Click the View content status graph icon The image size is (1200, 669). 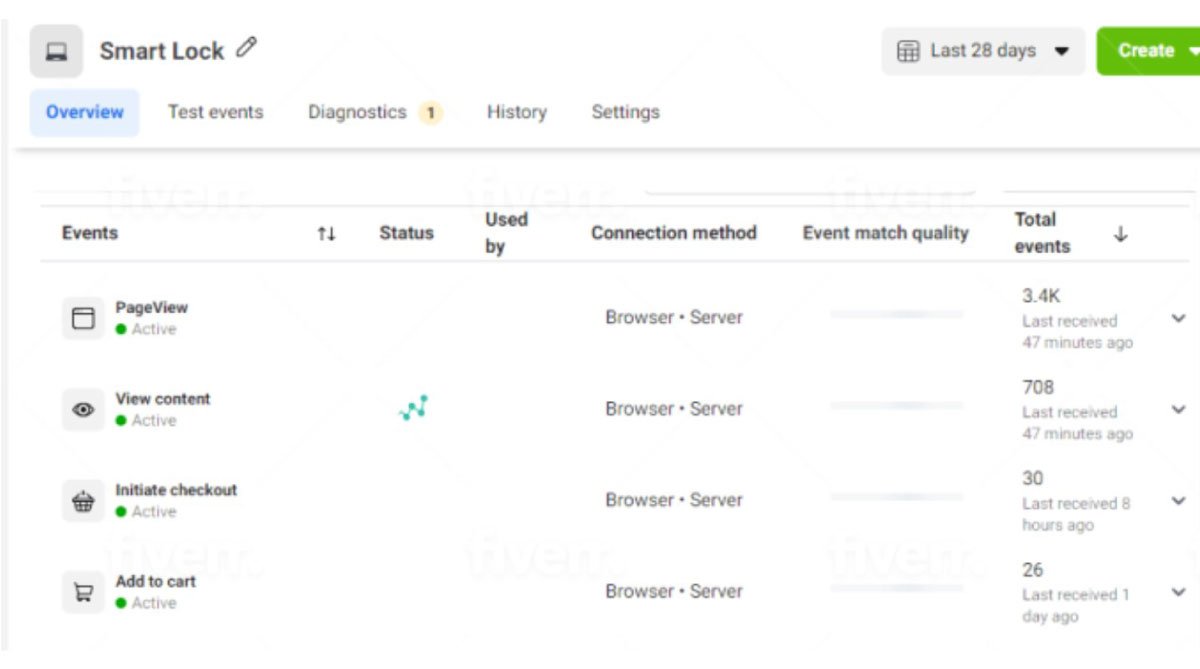coord(413,408)
